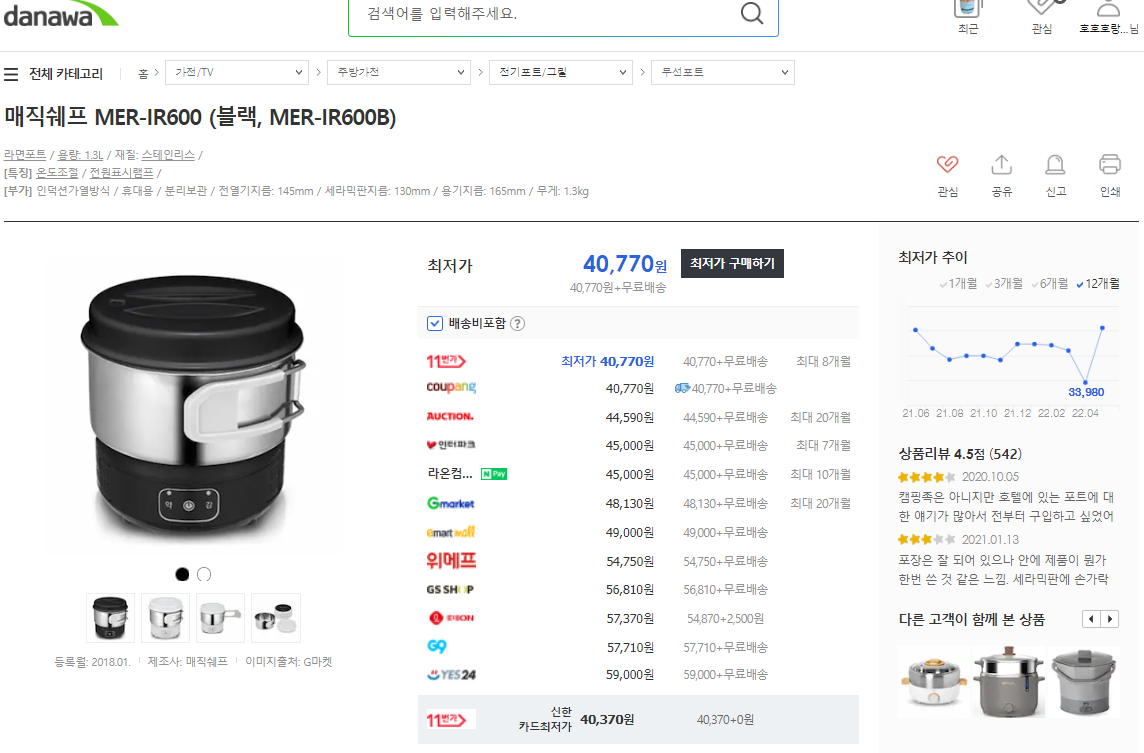The height and width of the screenshot is (753, 1144).
Task: Open the 40,370원 카드최저가 price
Action: (x=607, y=719)
